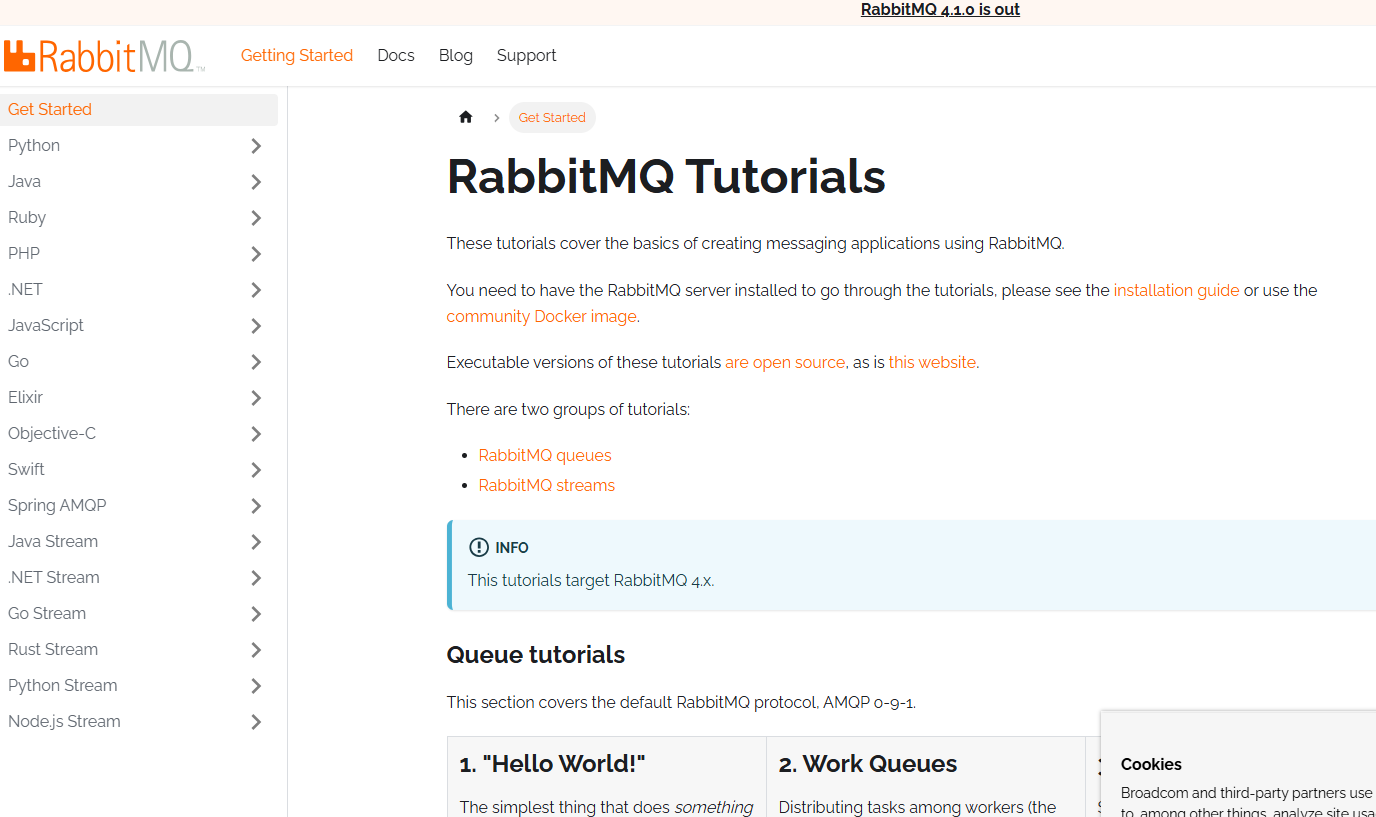
Task: Click the 'Queue tutorials' section heading
Action: pyautogui.click(x=536, y=655)
